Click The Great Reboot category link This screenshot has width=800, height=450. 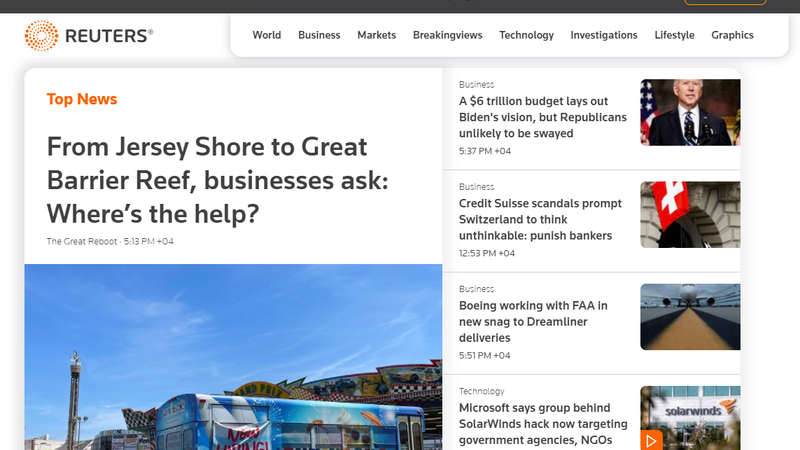(82, 242)
